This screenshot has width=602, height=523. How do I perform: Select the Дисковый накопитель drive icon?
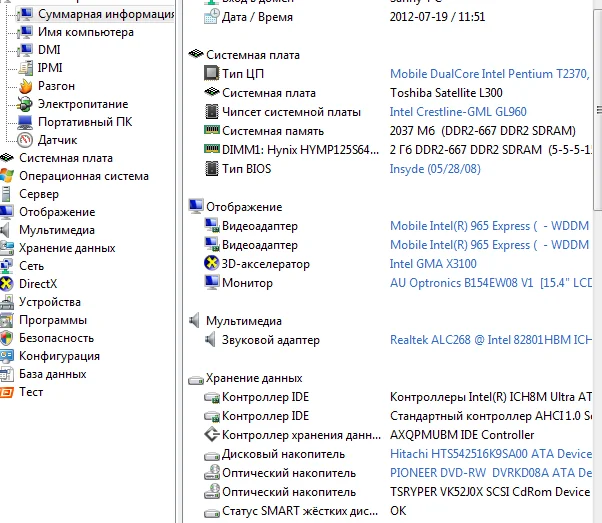(212, 455)
